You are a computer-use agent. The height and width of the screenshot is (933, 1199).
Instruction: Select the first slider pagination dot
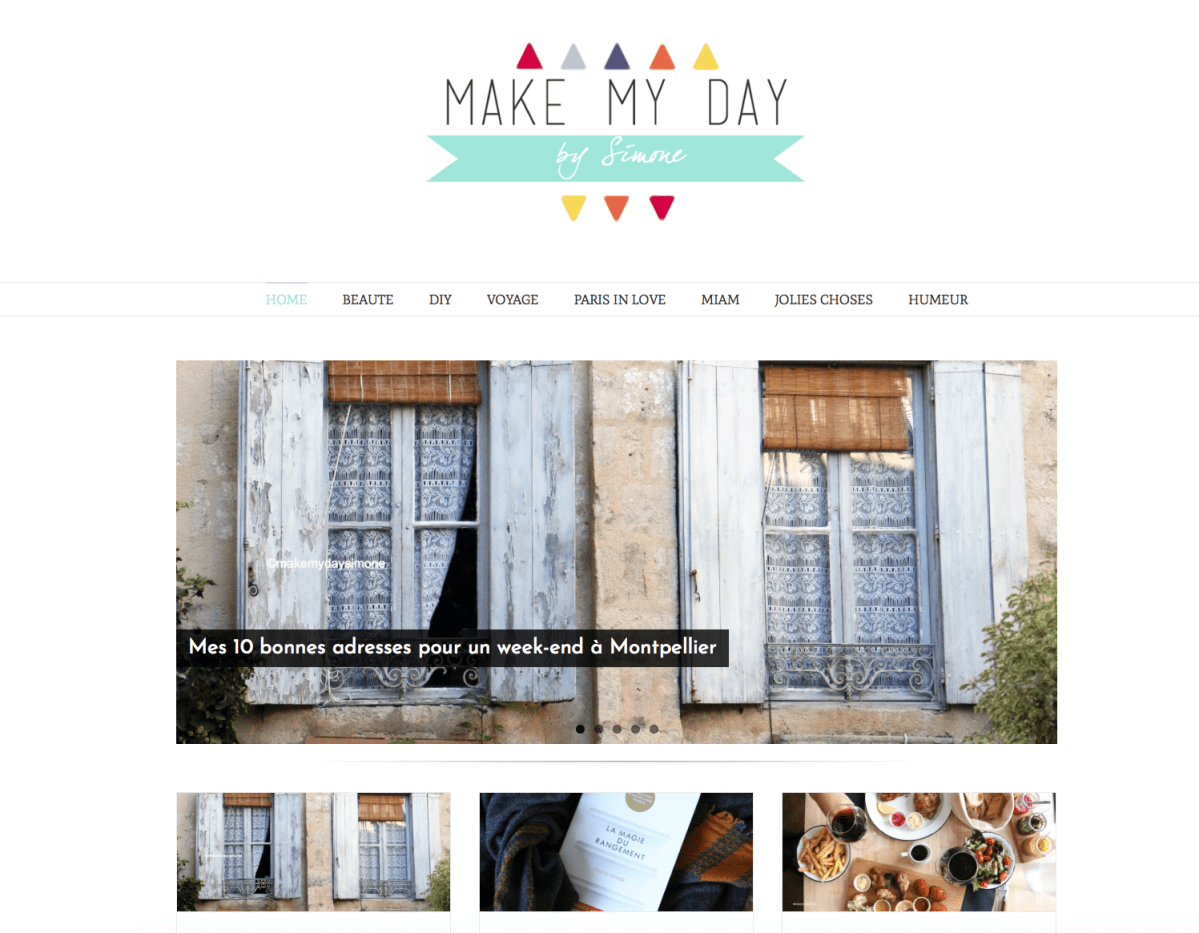point(580,729)
